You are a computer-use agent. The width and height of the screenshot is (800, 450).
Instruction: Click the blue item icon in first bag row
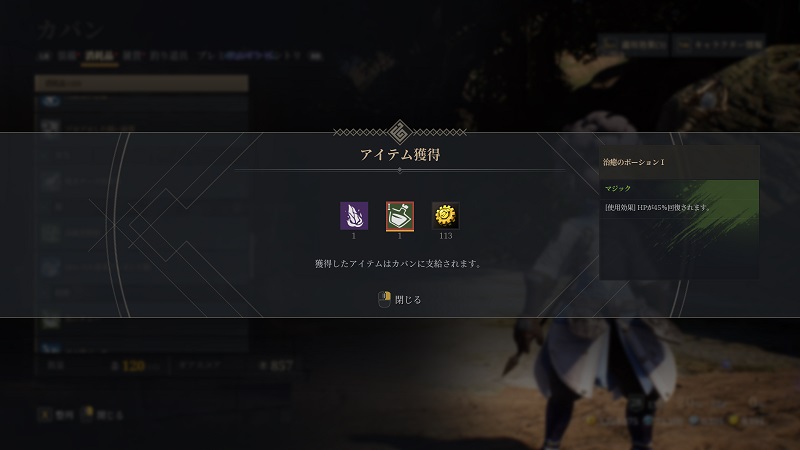(x=50, y=101)
